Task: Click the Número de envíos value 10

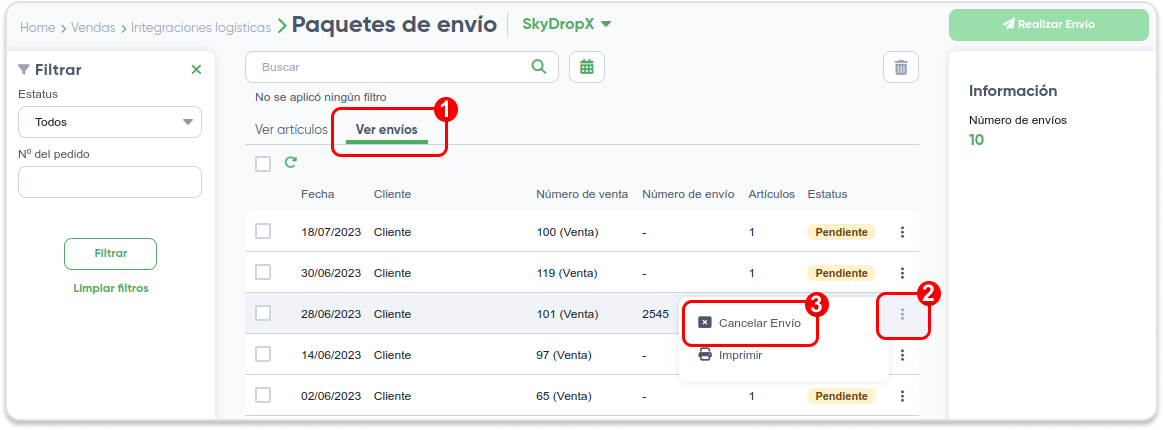Action: (976, 139)
